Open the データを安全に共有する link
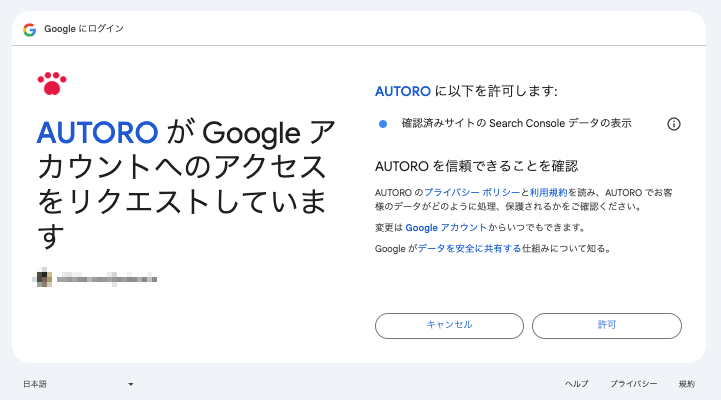This screenshot has height=400, width=721. 469,249
